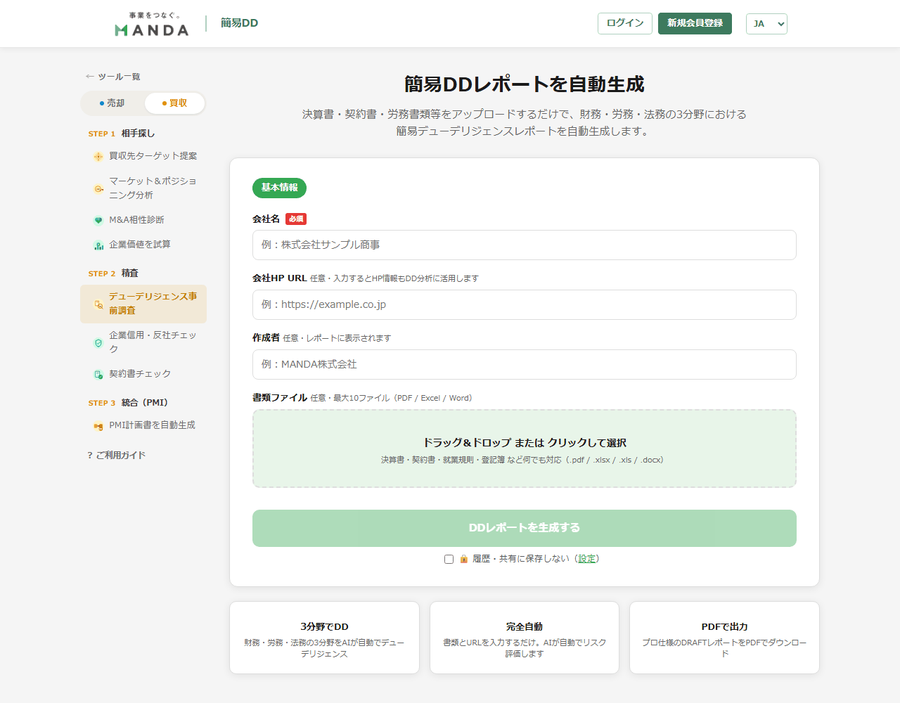Click the 買収先ターゲット提案 icon

[98, 157]
